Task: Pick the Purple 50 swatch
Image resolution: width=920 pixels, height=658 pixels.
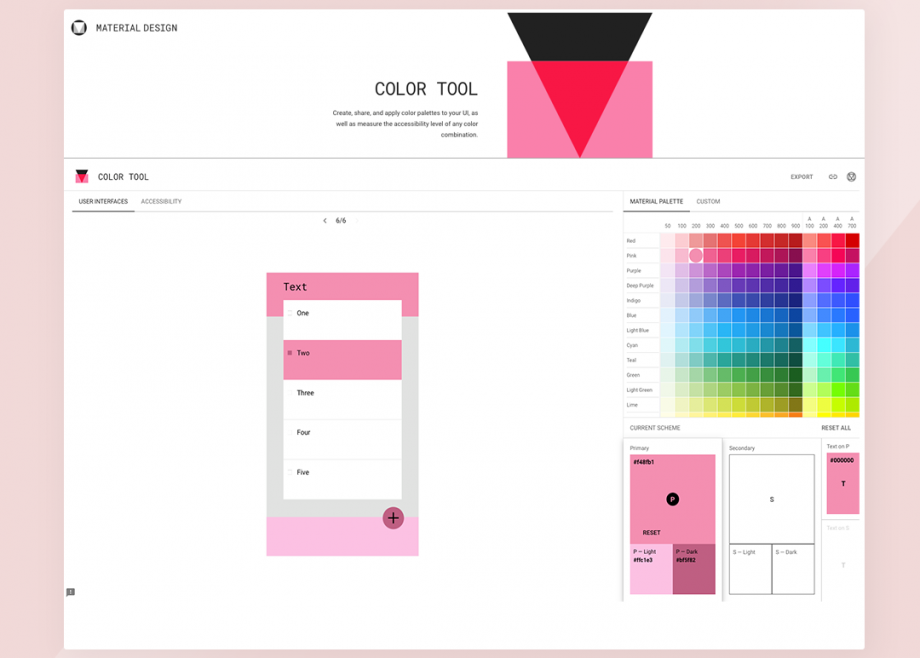Action: pyautogui.click(x=667, y=270)
